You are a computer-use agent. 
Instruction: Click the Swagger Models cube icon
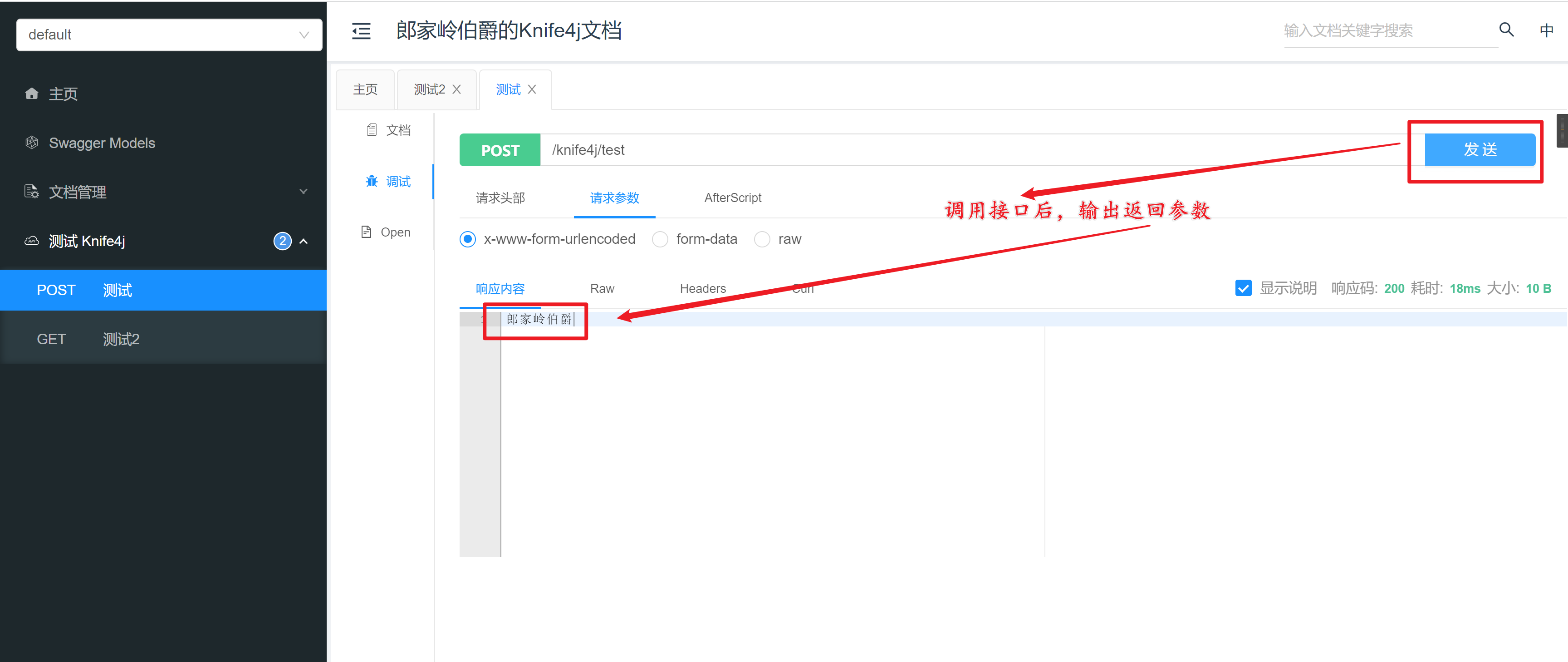click(32, 143)
